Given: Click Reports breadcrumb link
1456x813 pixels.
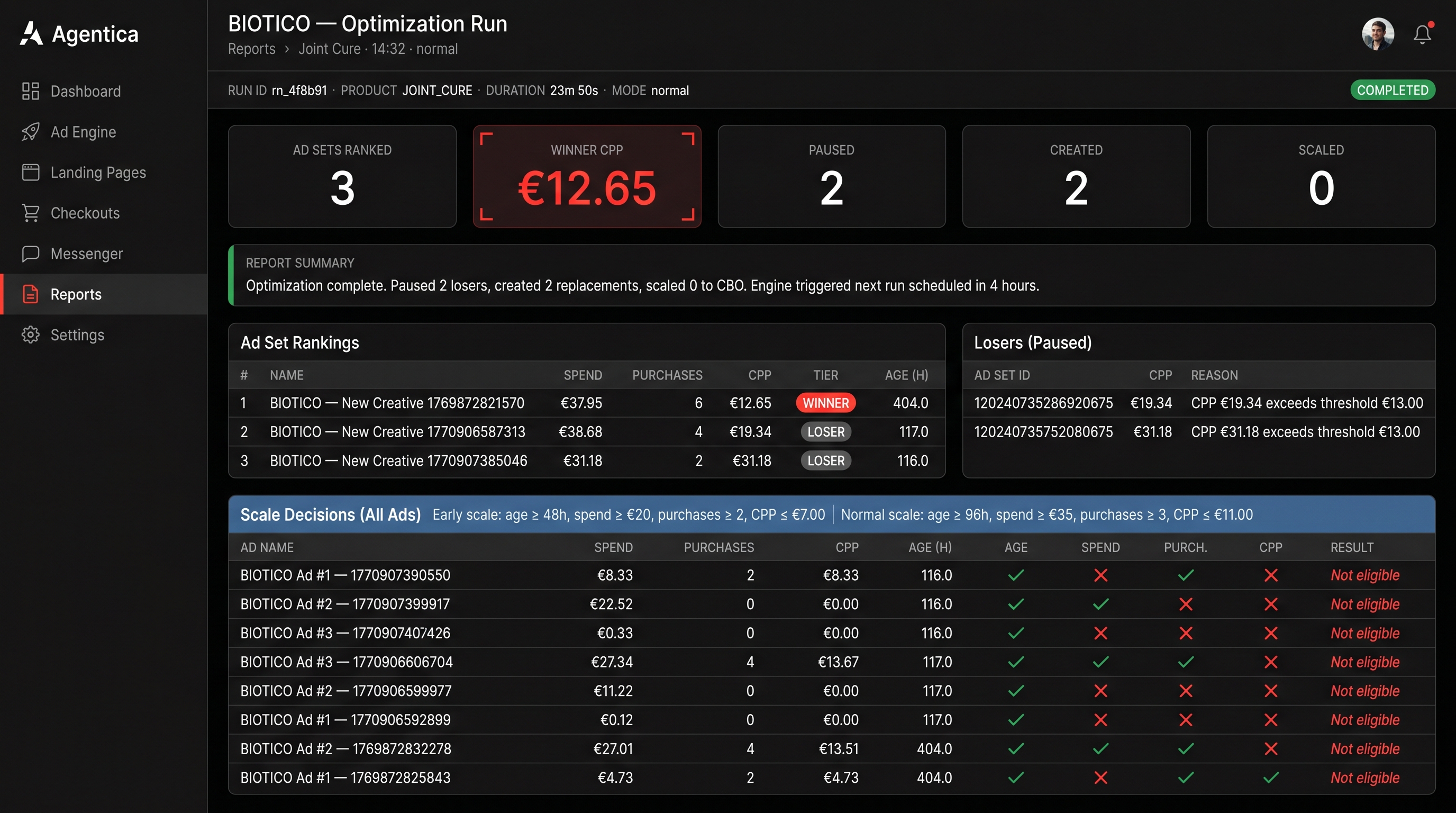Looking at the screenshot, I should coord(251,49).
